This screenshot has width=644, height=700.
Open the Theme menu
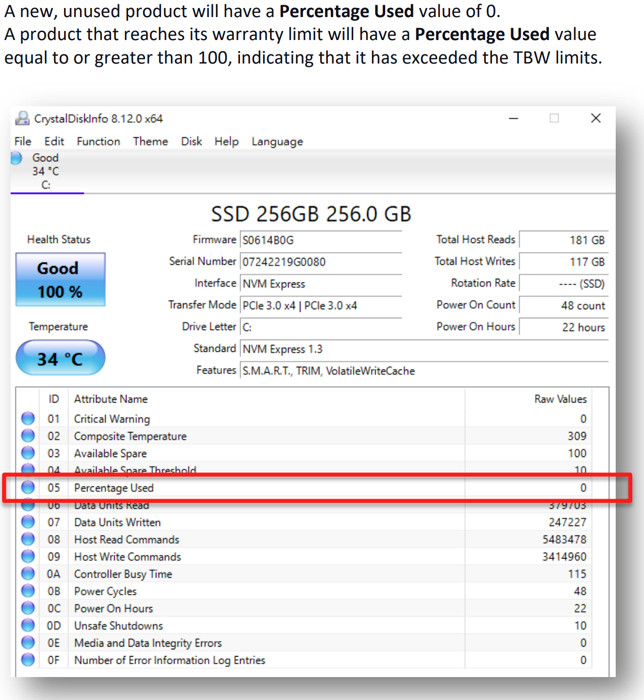click(x=150, y=142)
